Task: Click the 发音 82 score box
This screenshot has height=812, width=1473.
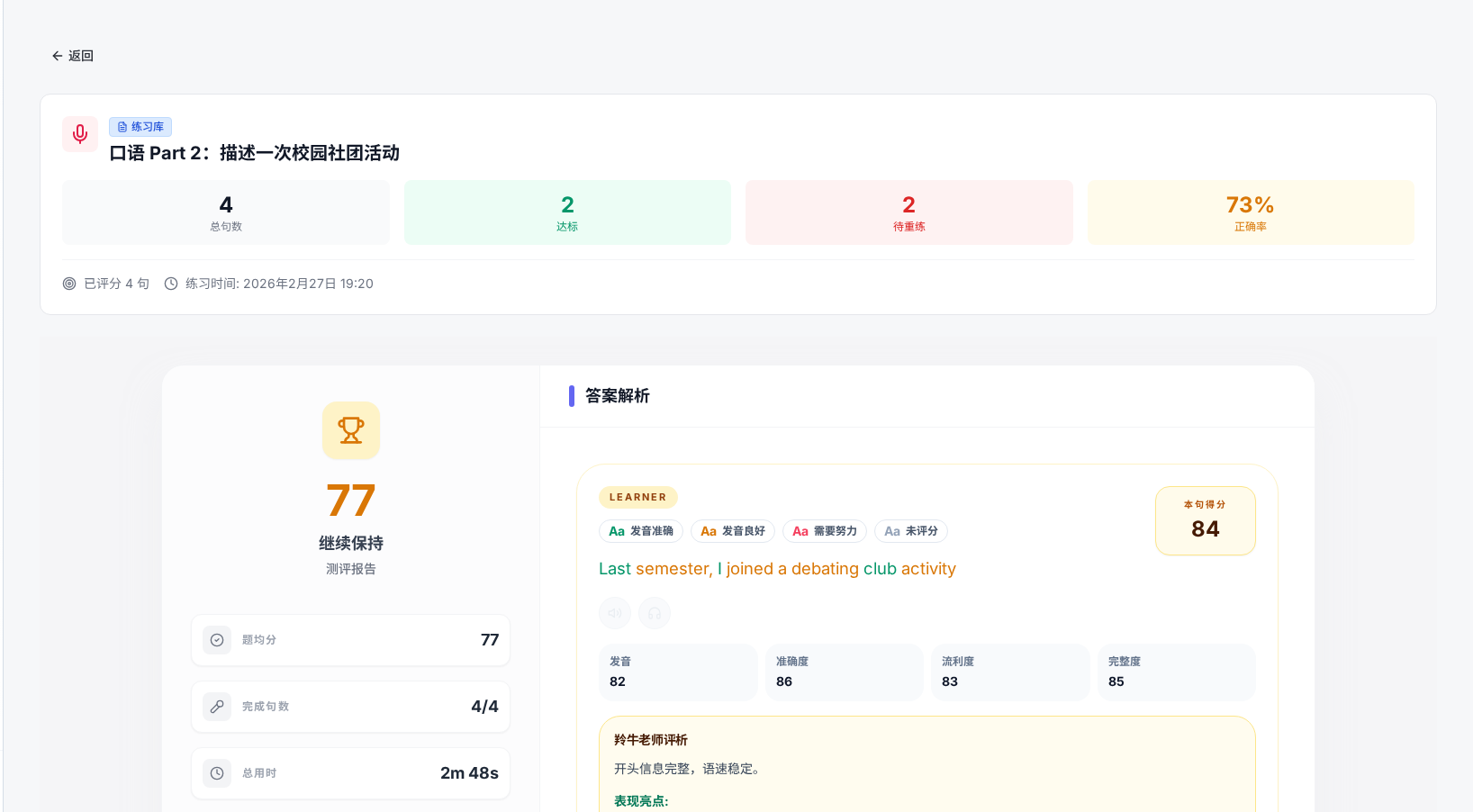Action: (678, 672)
